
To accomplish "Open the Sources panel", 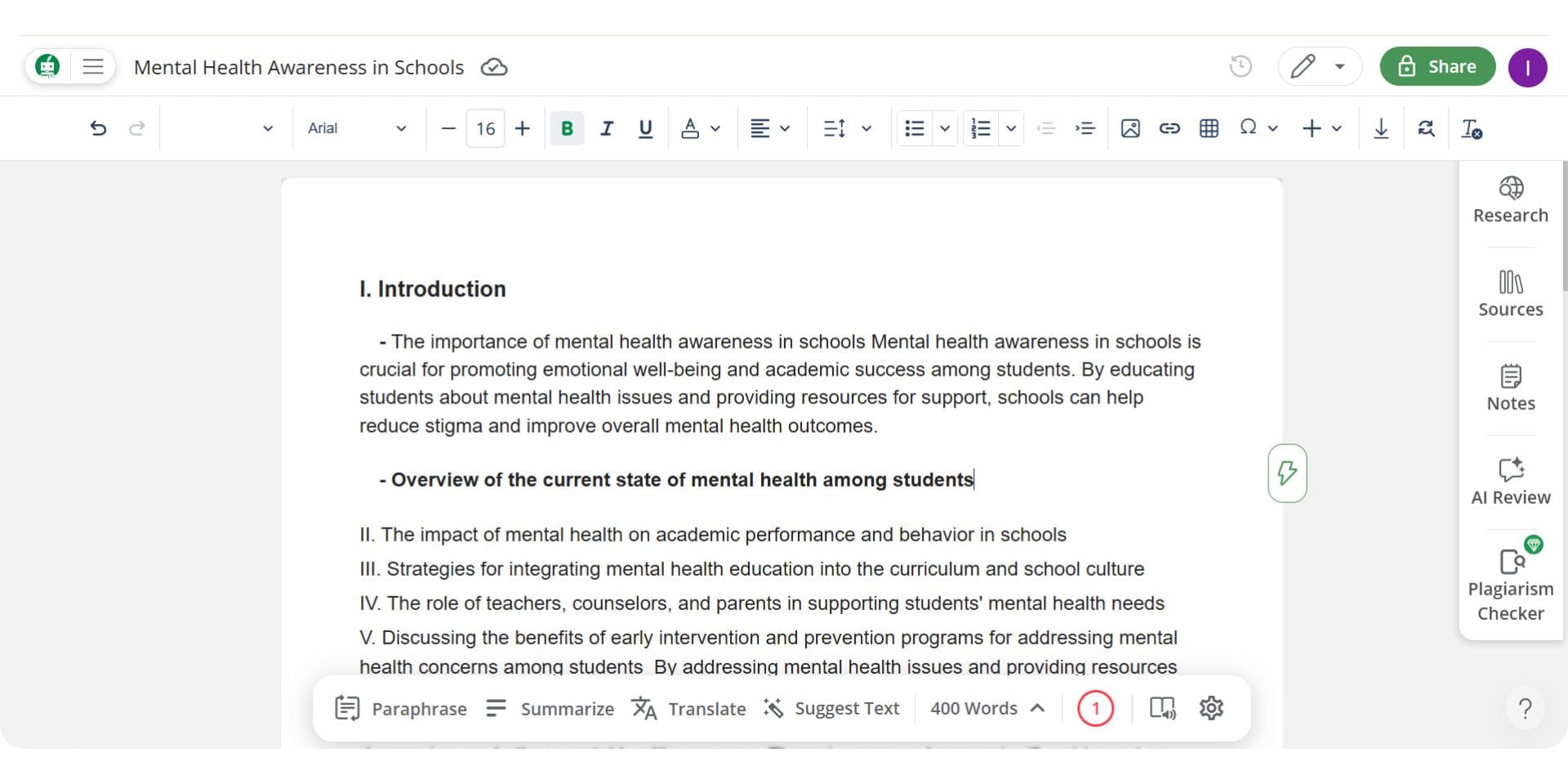I will (x=1510, y=292).
